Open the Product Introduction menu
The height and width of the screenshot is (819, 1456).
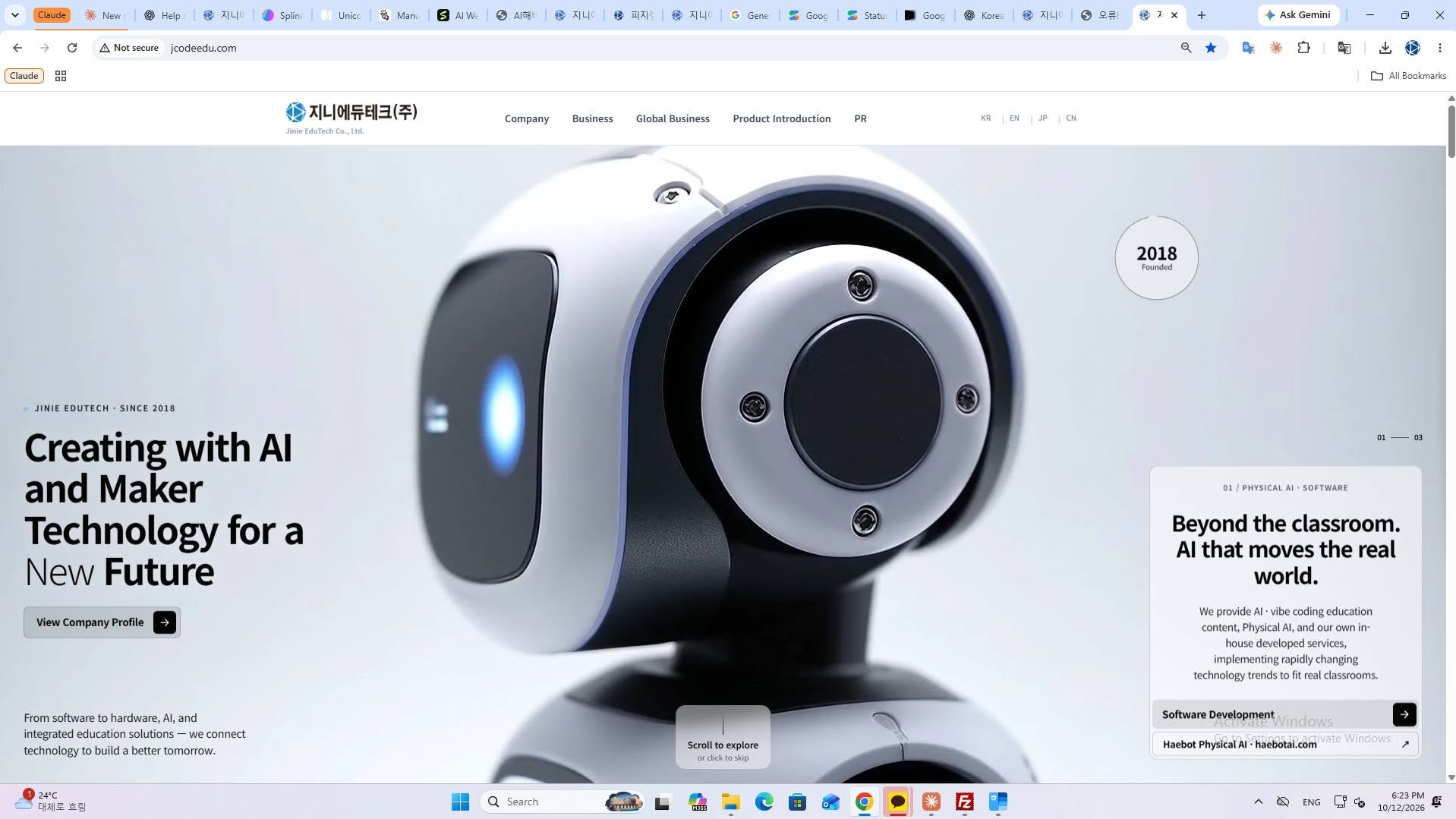click(x=781, y=118)
